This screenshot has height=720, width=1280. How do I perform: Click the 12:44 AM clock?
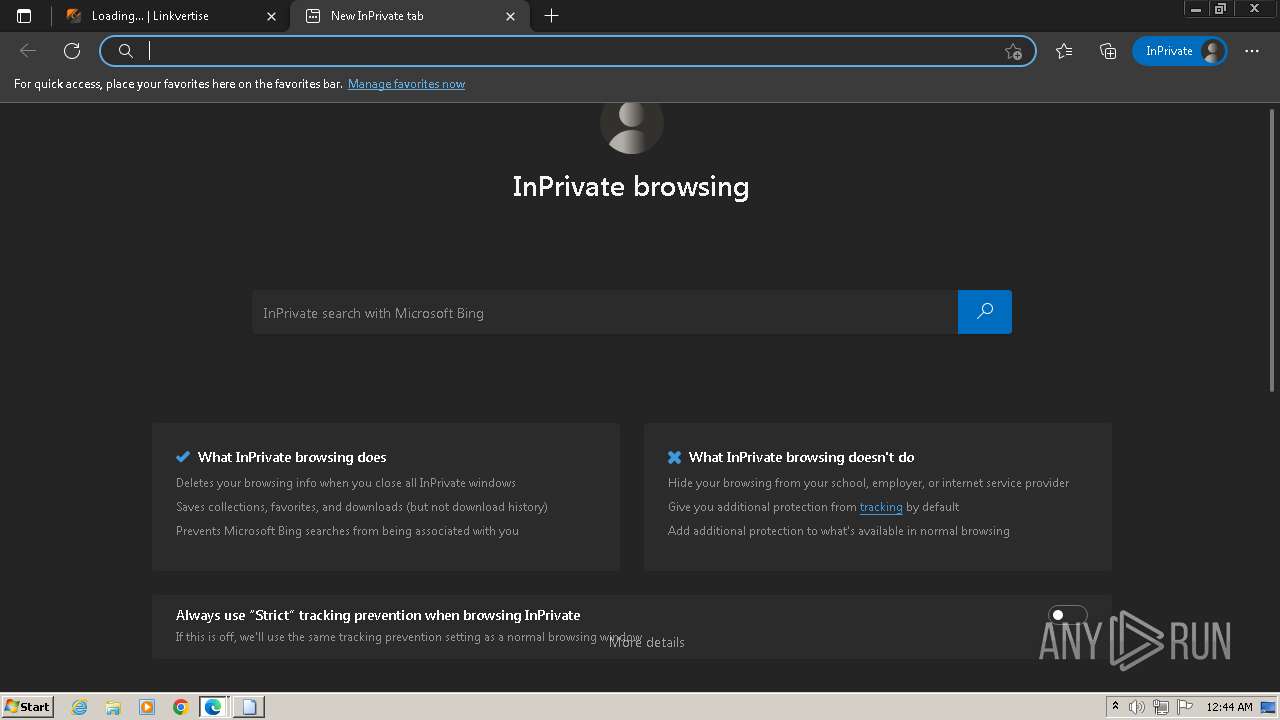[1229, 707]
